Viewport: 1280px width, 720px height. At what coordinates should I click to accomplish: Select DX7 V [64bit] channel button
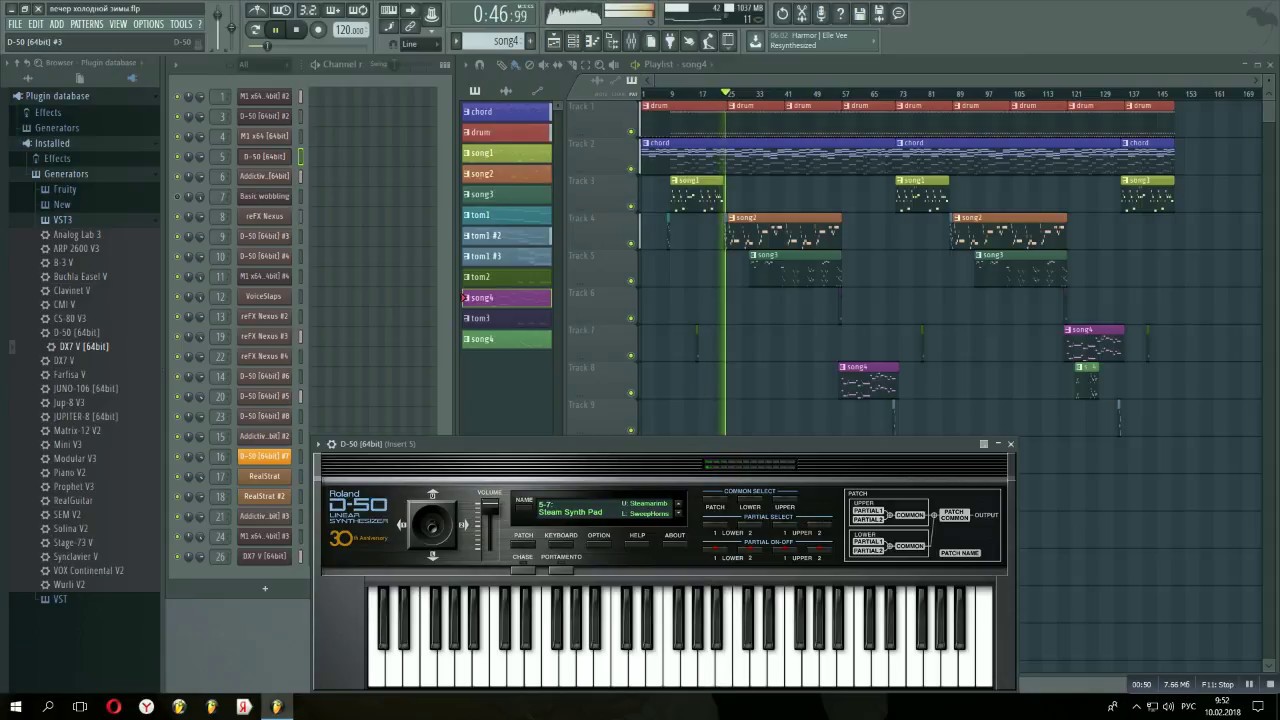264,556
